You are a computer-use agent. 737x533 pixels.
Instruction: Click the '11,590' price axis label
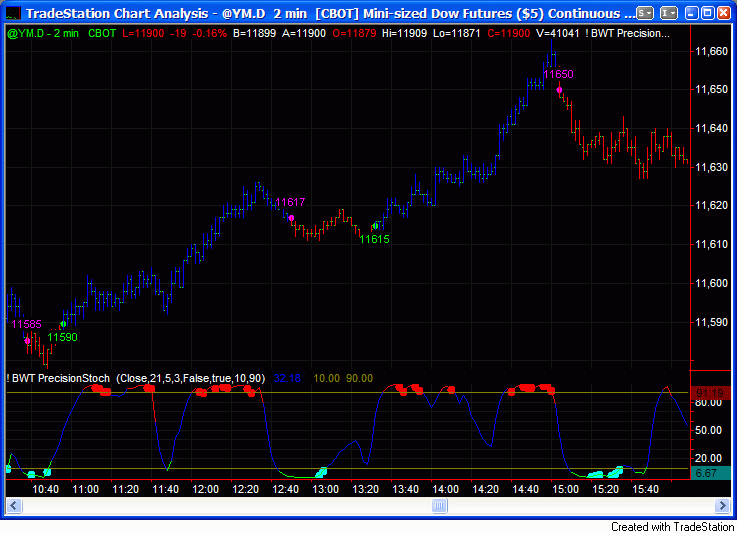click(x=711, y=322)
